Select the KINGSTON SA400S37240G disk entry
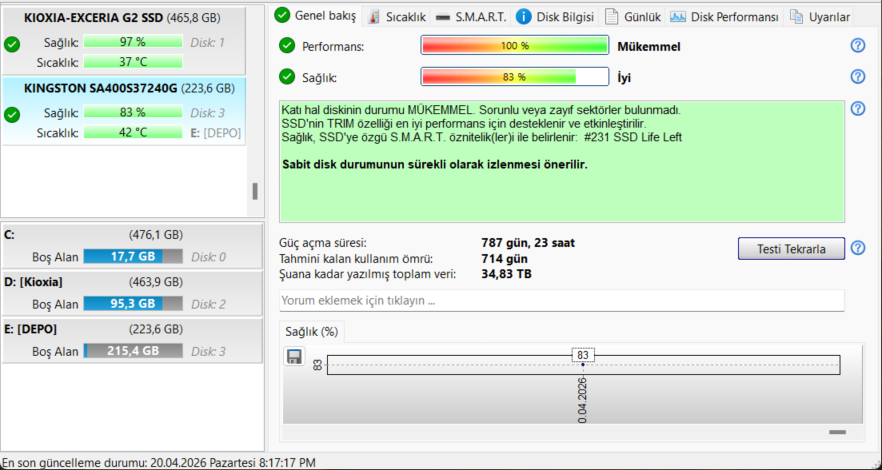The width and height of the screenshot is (882, 470). (x=124, y=111)
